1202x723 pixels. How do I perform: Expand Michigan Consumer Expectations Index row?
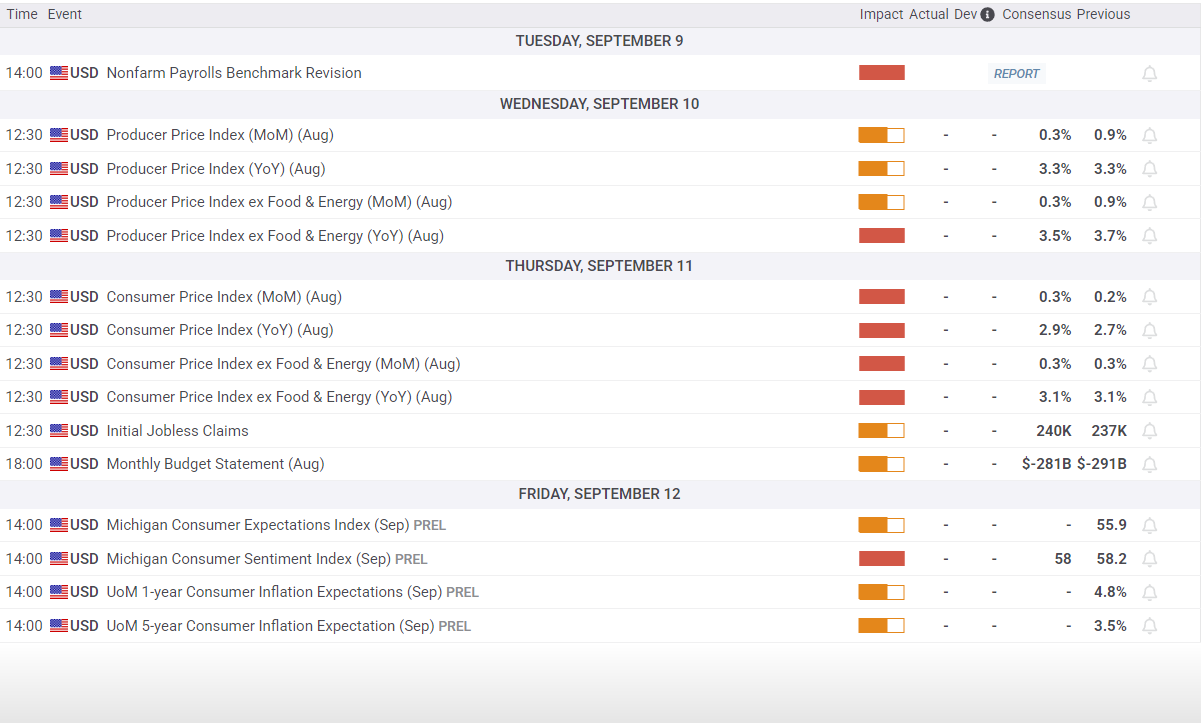pos(600,525)
